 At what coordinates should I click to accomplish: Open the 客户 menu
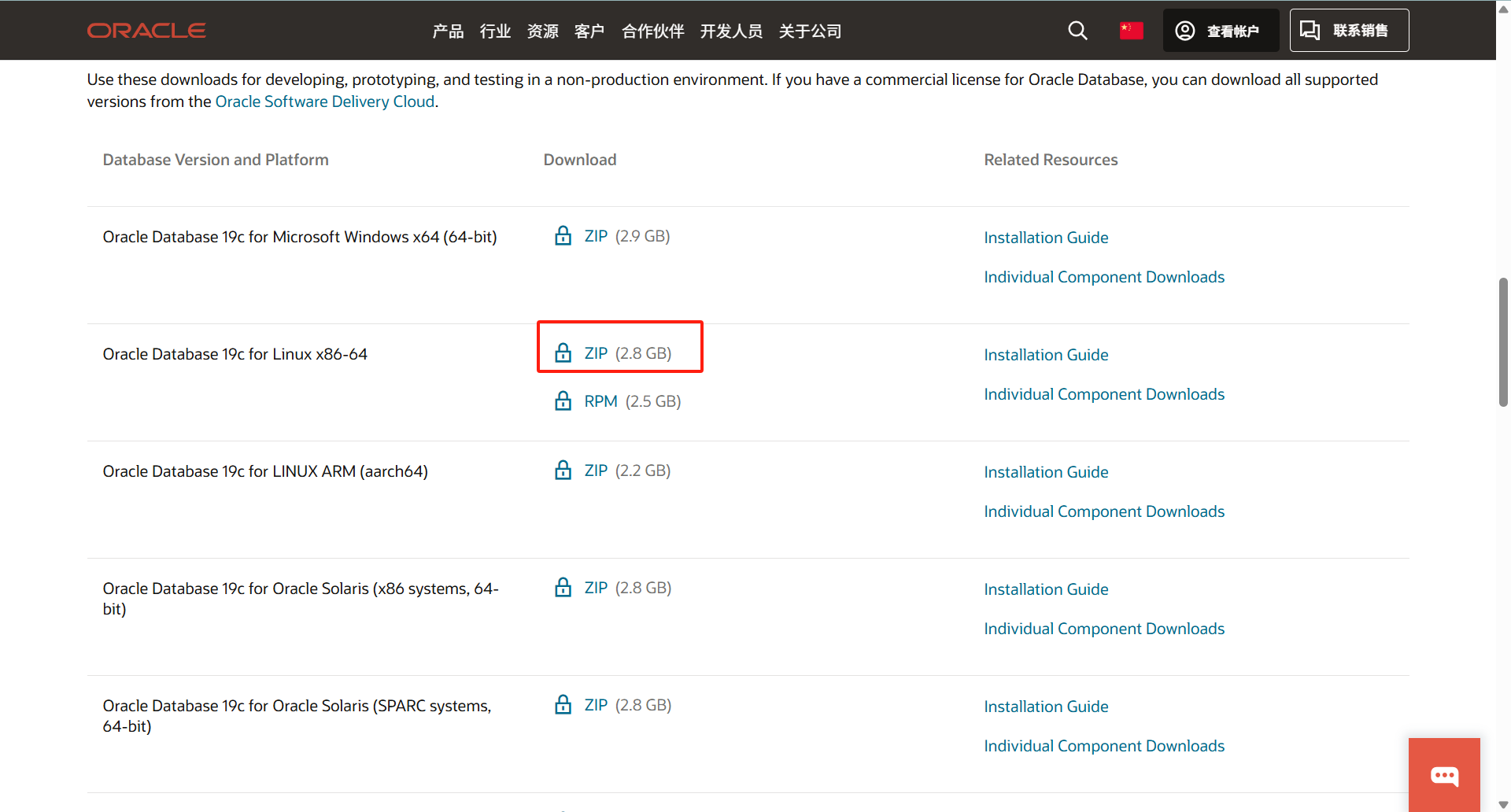[589, 31]
